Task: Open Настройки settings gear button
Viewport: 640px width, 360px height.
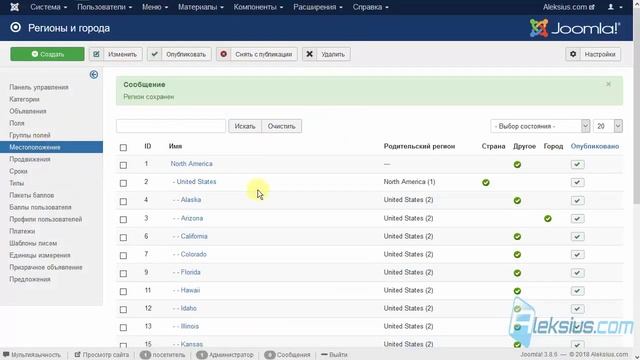Action: coord(593,54)
